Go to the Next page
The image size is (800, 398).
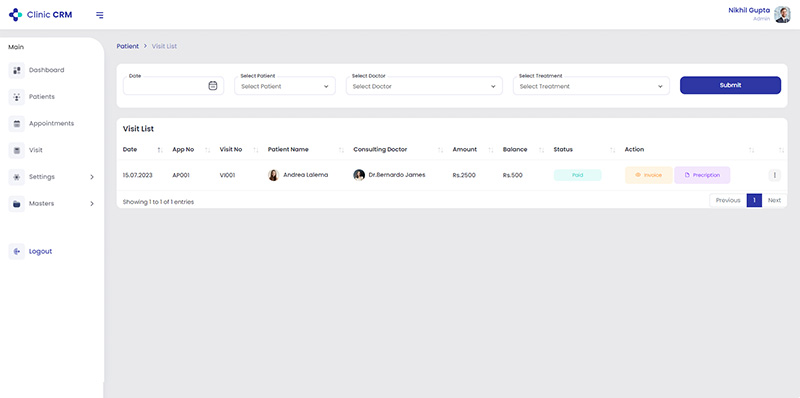click(774, 201)
